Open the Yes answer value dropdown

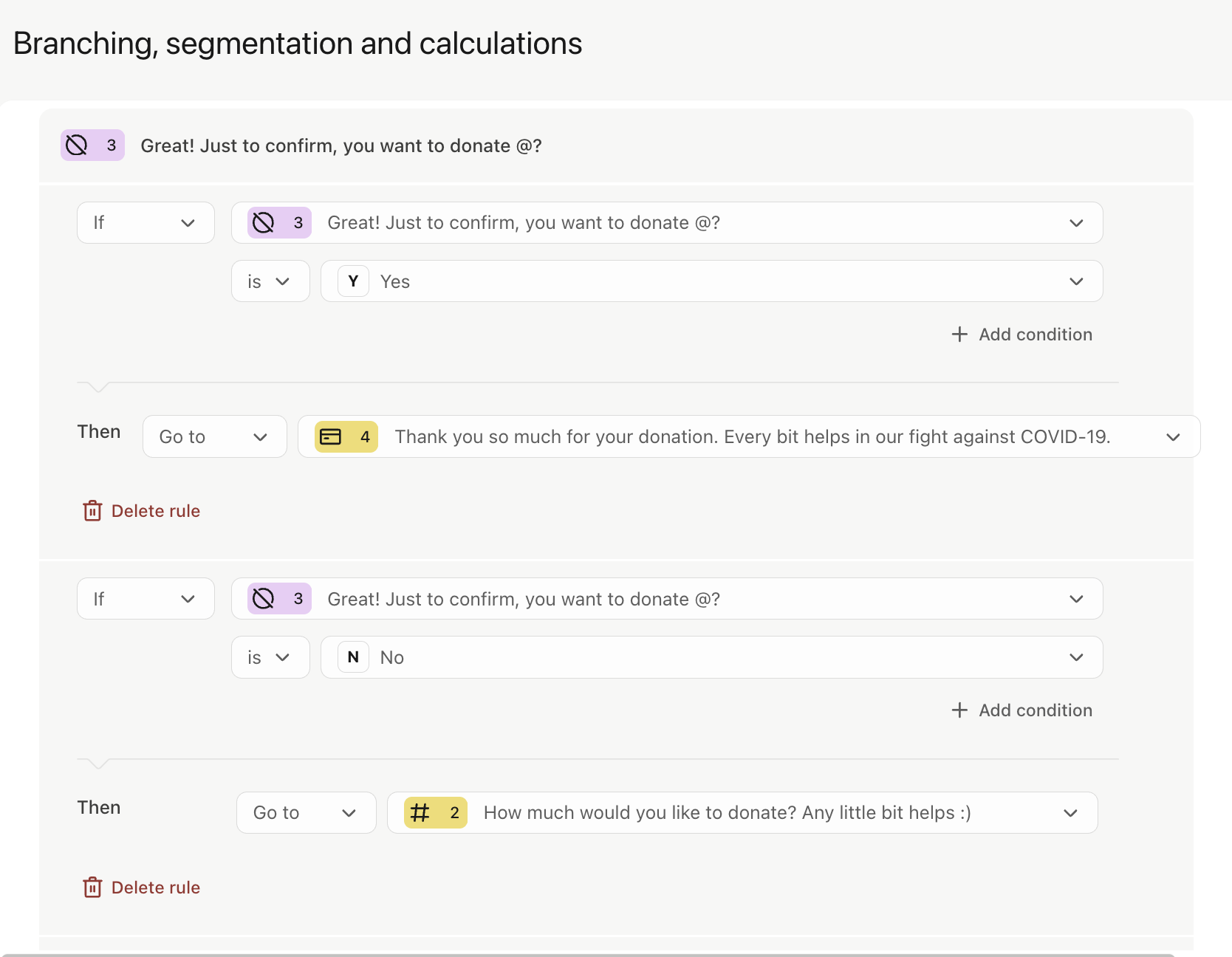click(712, 281)
